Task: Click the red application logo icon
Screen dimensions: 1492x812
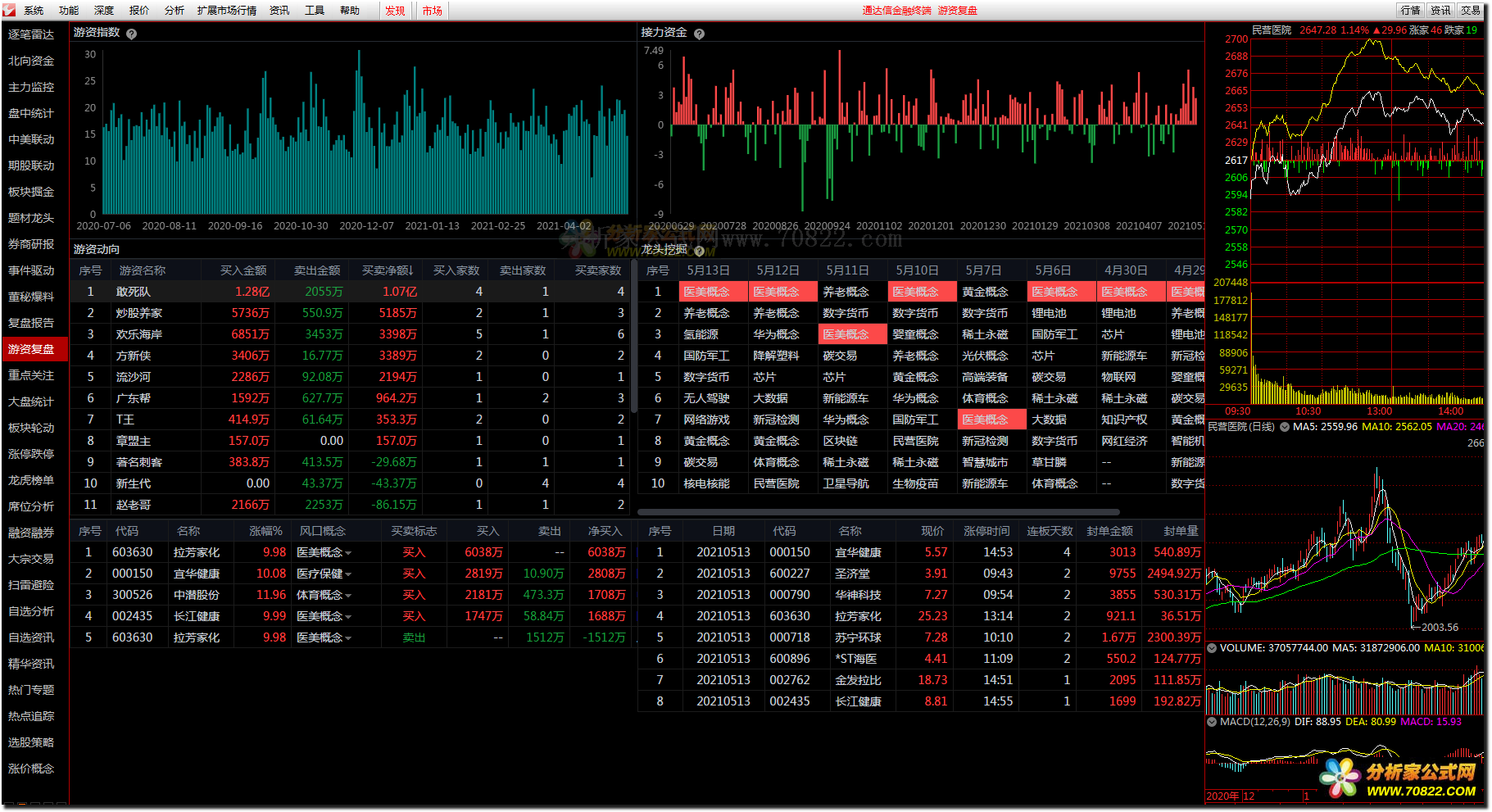Action: click(x=9, y=10)
